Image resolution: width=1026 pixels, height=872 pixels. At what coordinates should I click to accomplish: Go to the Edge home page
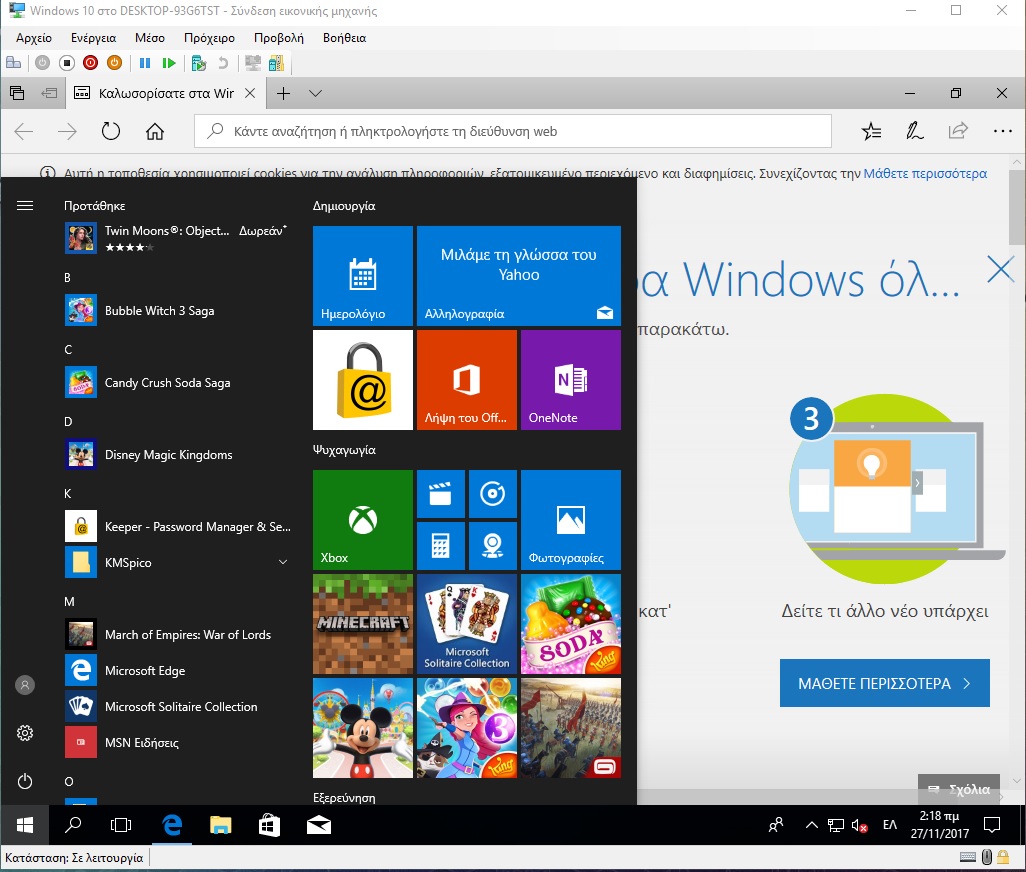(x=154, y=131)
